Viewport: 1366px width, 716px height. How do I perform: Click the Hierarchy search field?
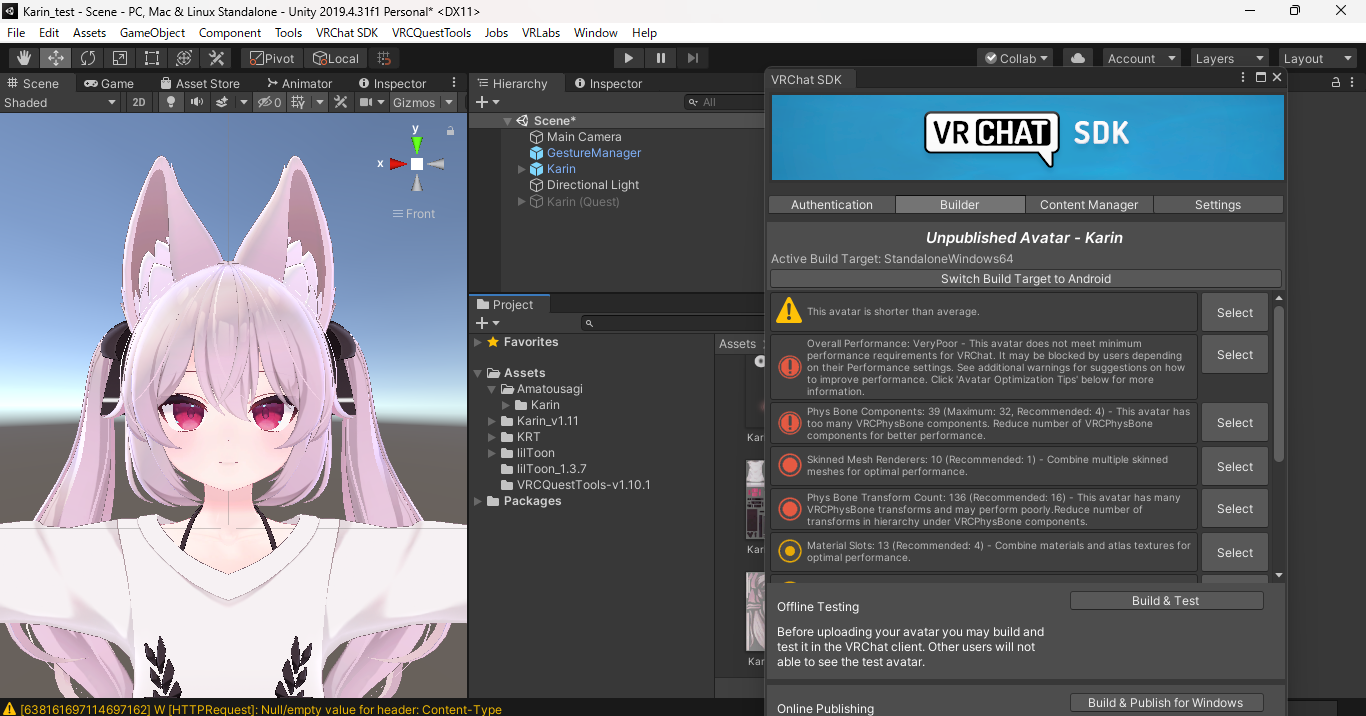(725, 102)
